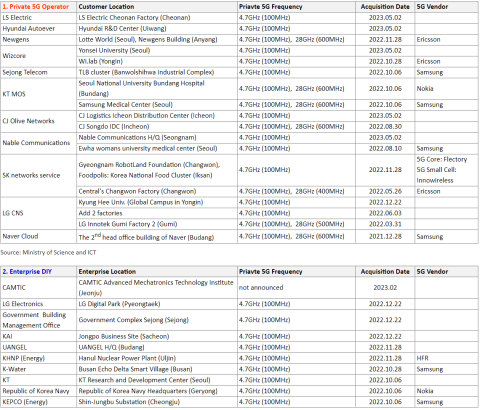The height and width of the screenshot is (410, 480).
Task: Select 'Jongpo Business Site (Sacheon)' cell
Action: (157, 336)
